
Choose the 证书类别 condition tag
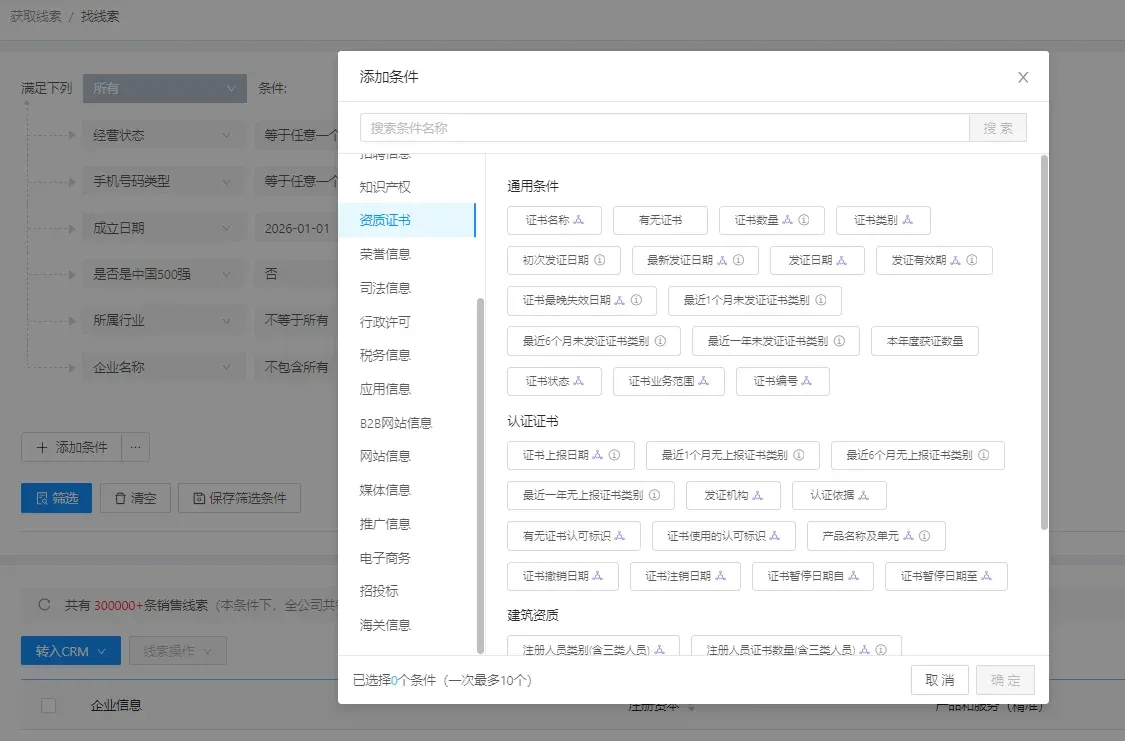(x=883, y=220)
